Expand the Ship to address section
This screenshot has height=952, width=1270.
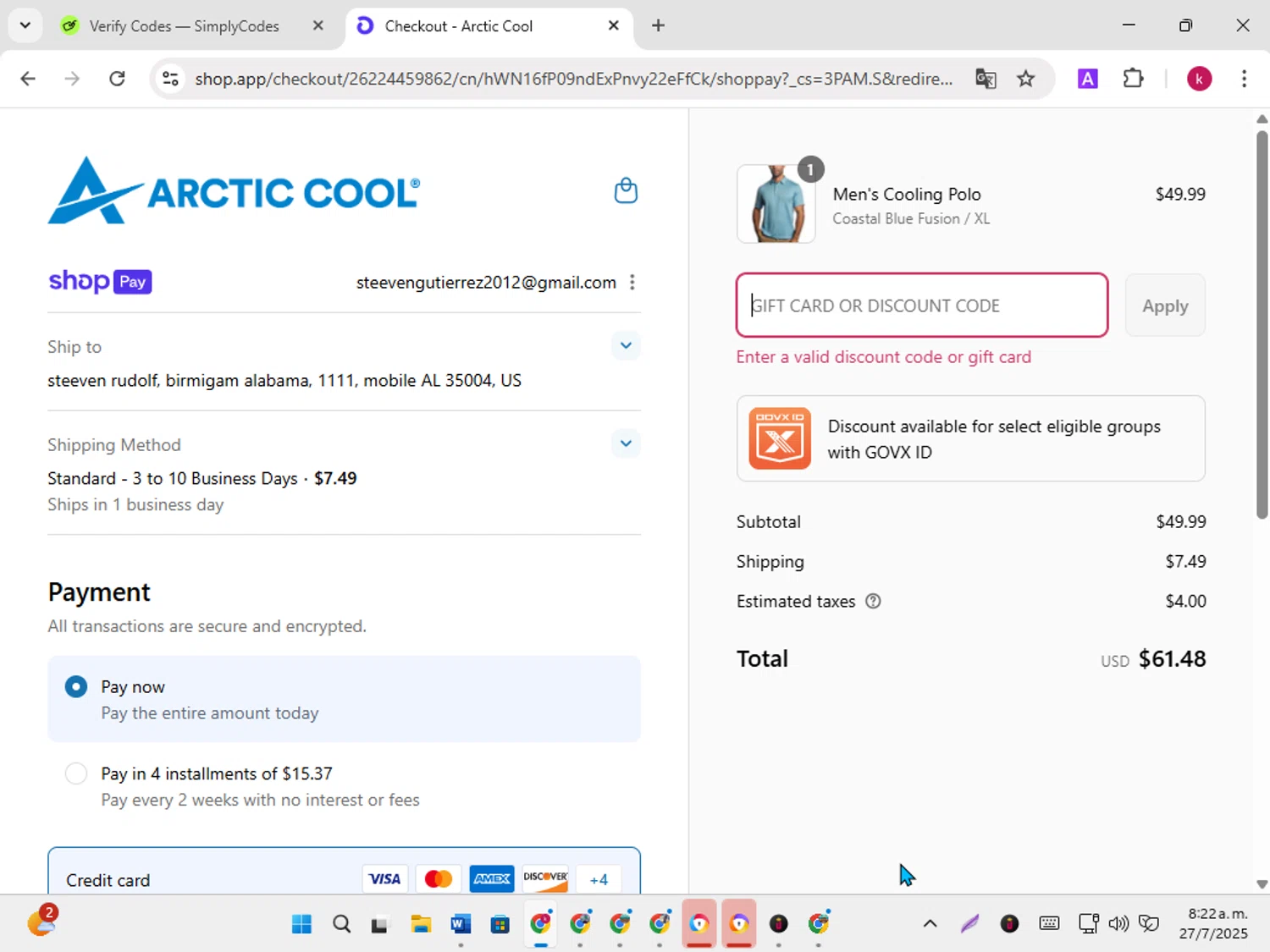point(626,345)
